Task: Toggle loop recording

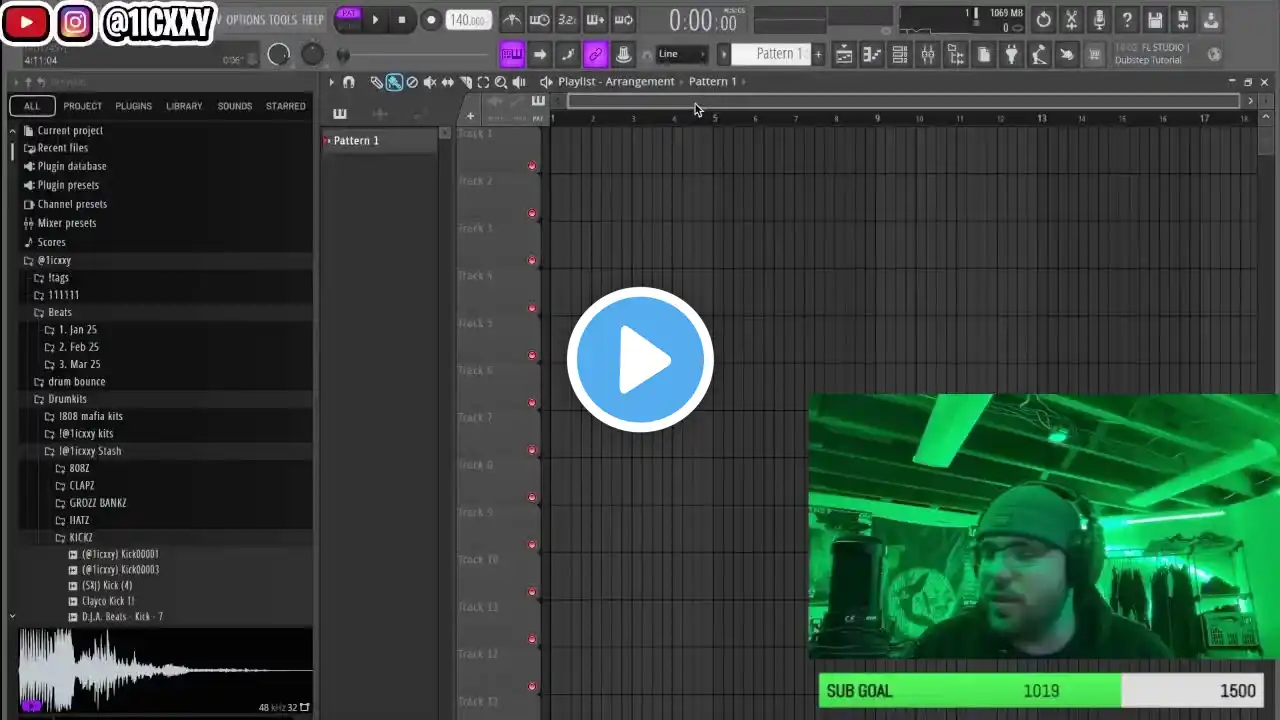Action: pyautogui.click(x=623, y=19)
